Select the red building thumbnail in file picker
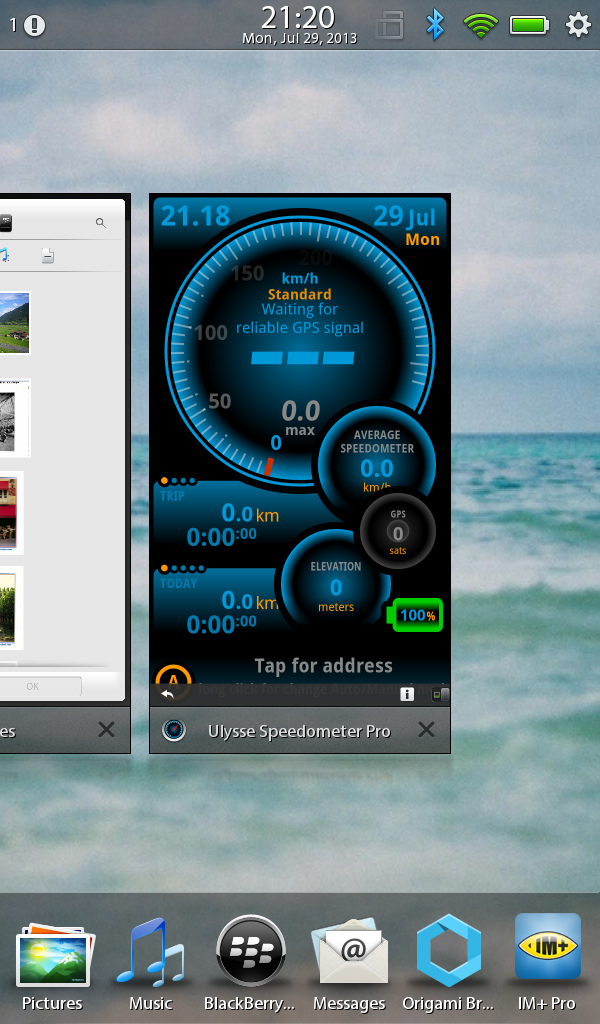 click(x=11, y=513)
